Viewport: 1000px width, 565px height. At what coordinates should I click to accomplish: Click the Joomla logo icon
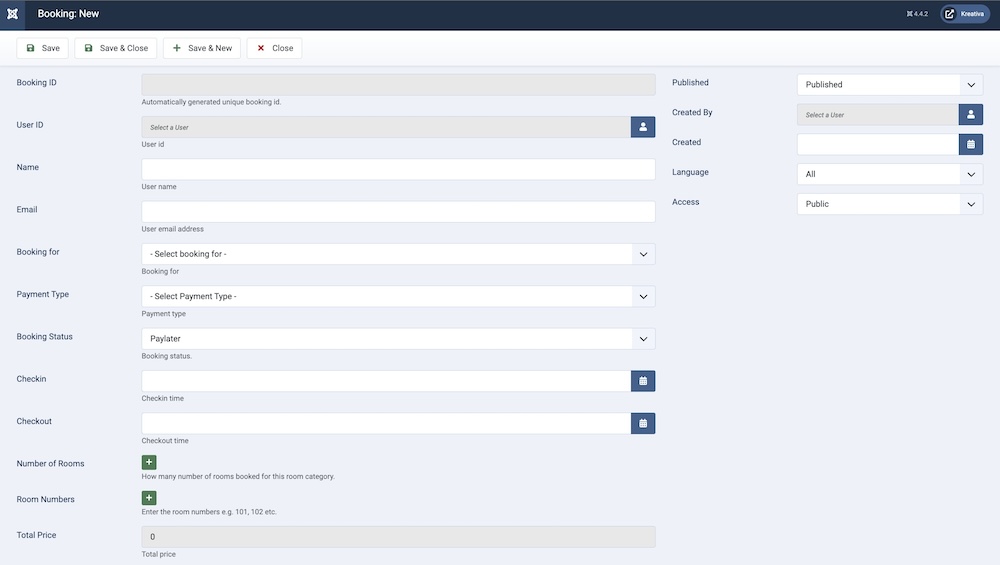[x=12, y=14]
